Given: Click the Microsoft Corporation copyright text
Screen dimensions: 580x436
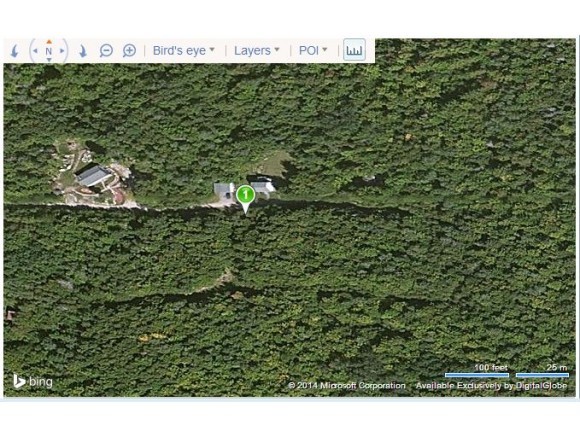Looking at the screenshot, I should pyautogui.click(x=347, y=385).
